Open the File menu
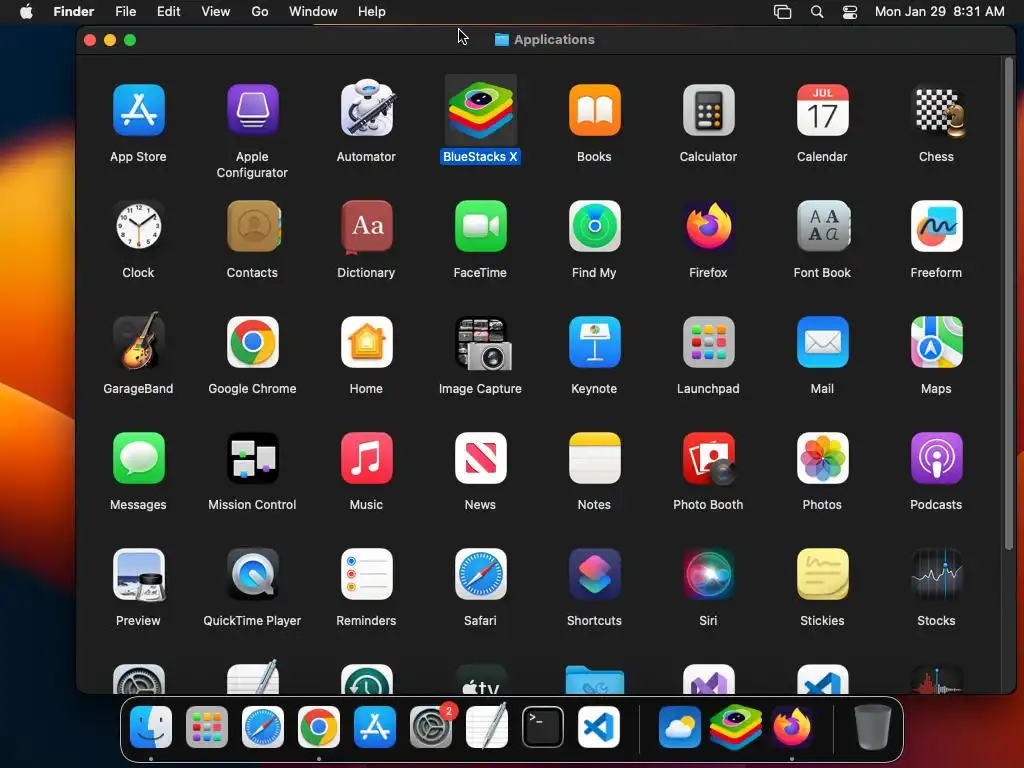 pos(125,12)
